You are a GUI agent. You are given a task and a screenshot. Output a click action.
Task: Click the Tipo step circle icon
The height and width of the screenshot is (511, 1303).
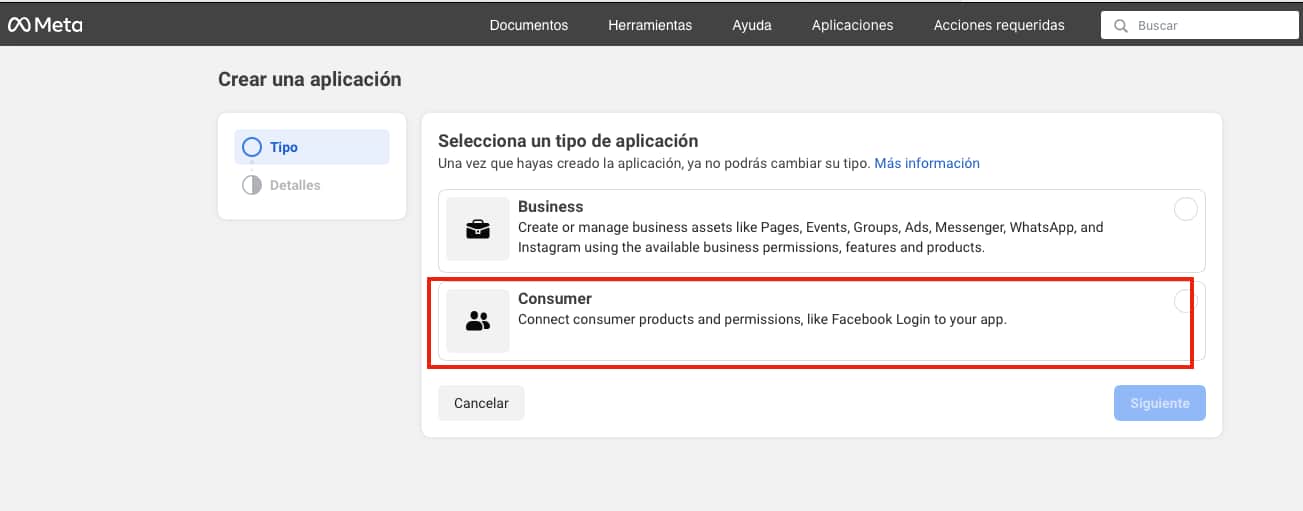coord(252,147)
